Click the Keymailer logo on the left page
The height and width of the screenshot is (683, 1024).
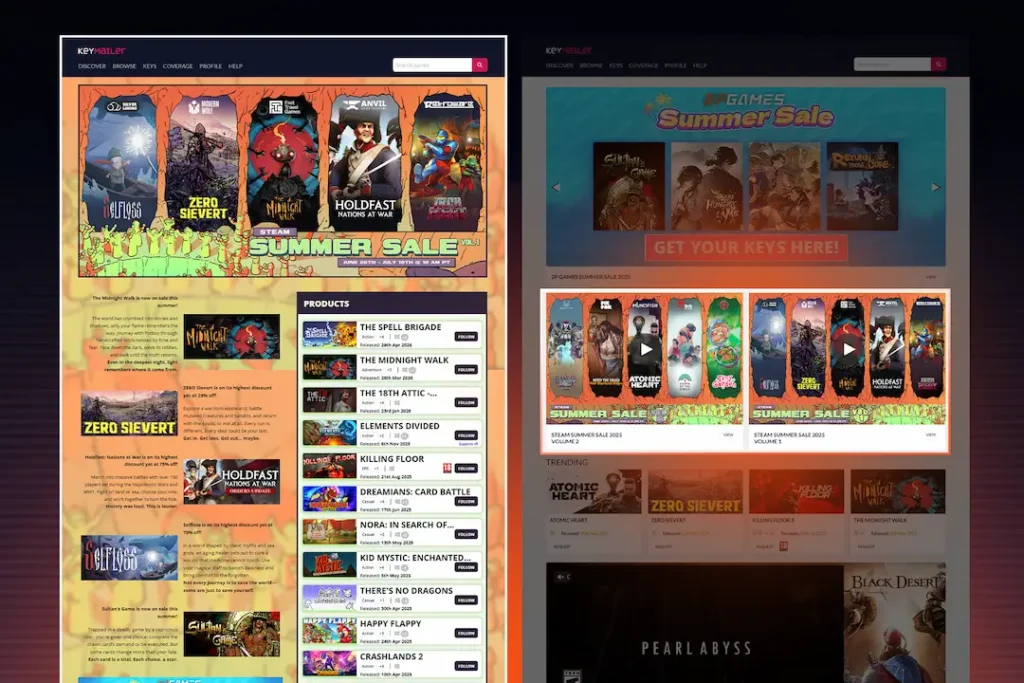coord(101,50)
